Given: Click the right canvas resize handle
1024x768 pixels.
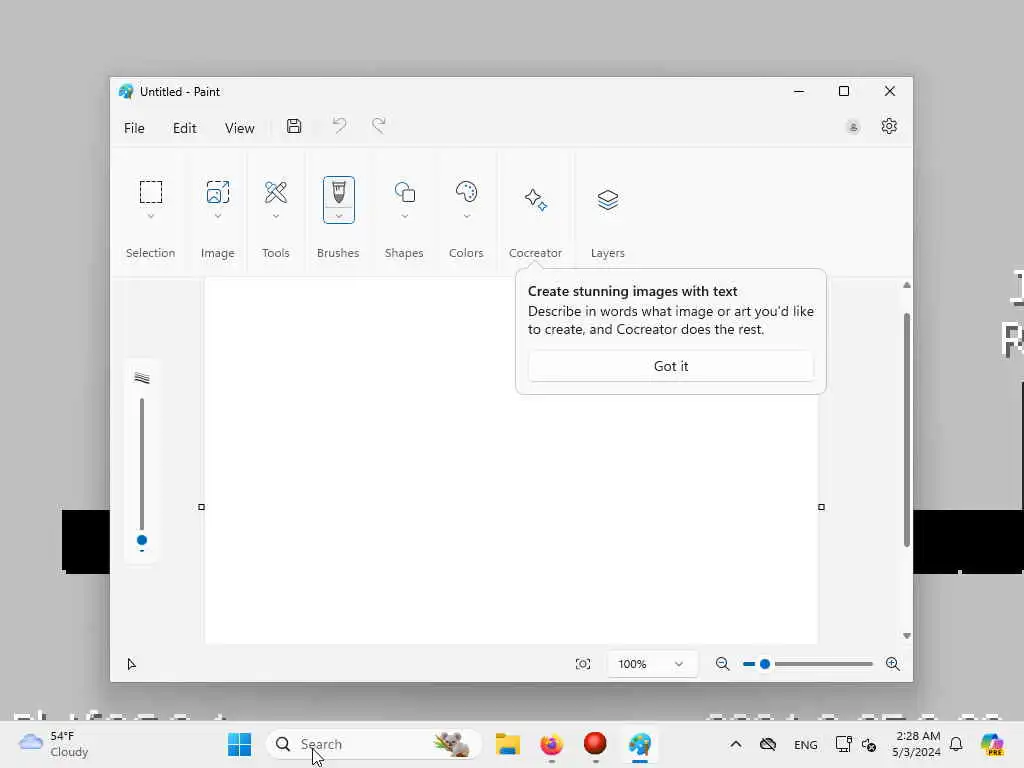Looking at the screenshot, I should pos(822,507).
